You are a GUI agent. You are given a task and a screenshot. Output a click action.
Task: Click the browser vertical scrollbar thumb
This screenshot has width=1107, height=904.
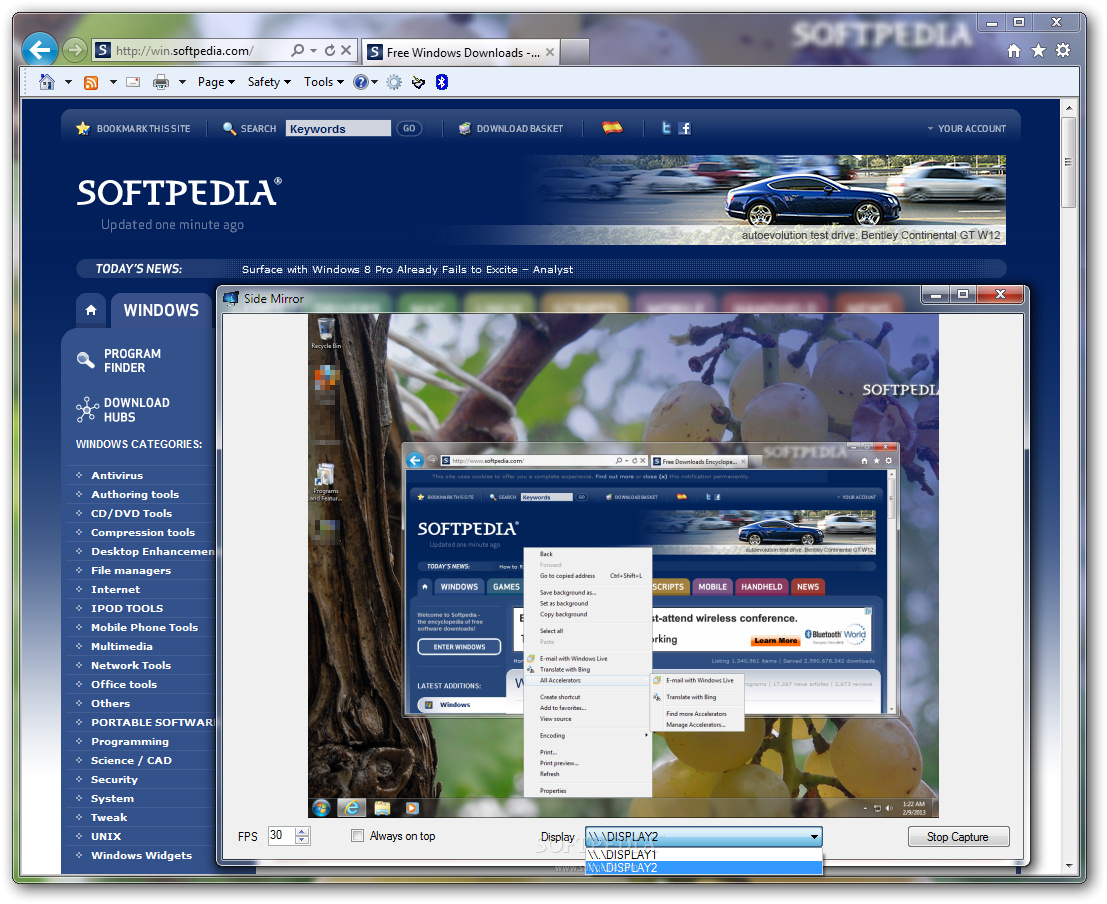[1068, 162]
